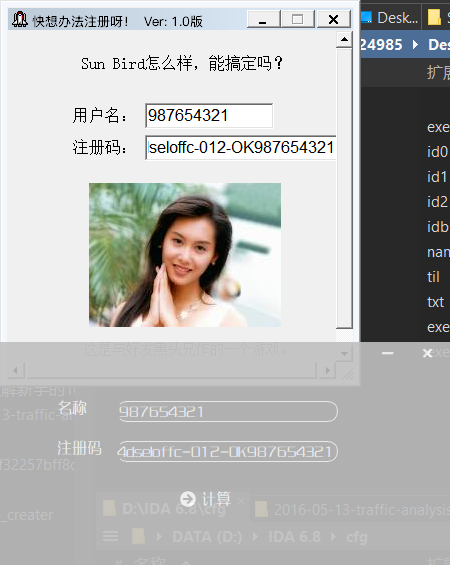Viewport: 450px width, 565px height.
Task: Close the keygen overlay window
Action: pos(427,353)
